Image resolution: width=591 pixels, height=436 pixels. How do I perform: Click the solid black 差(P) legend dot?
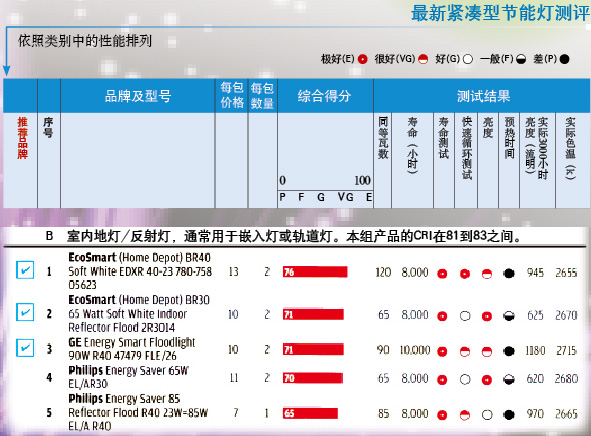click(565, 59)
